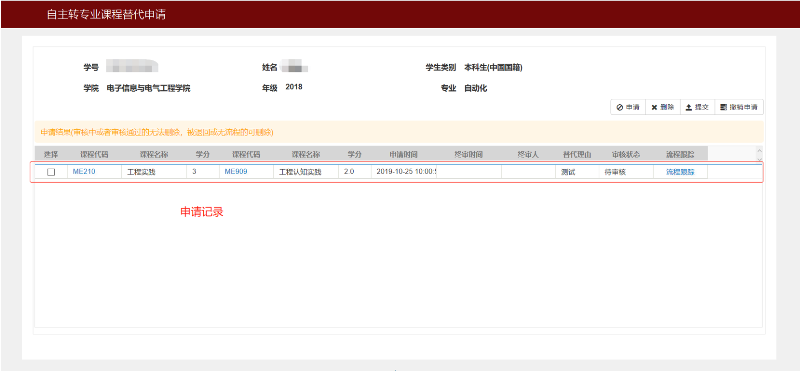Click the 申请时间 column header
800x371 pixels.
tap(404, 154)
